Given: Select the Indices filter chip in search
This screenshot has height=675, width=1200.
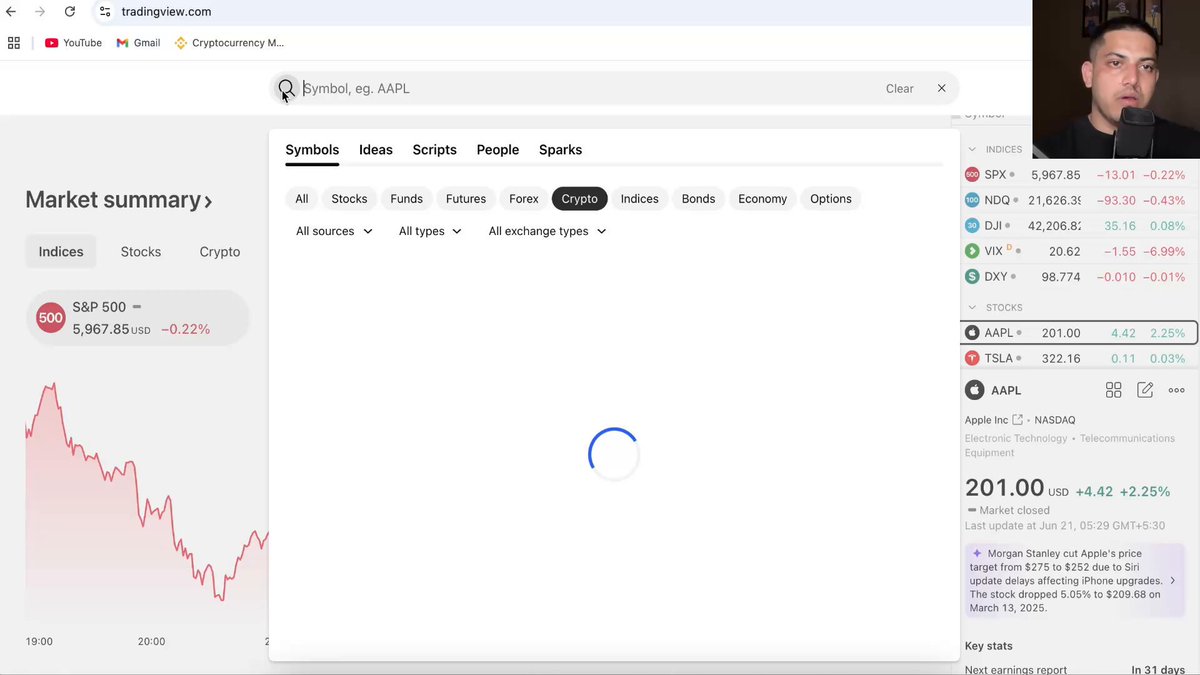Looking at the screenshot, I should pos(640,199).
